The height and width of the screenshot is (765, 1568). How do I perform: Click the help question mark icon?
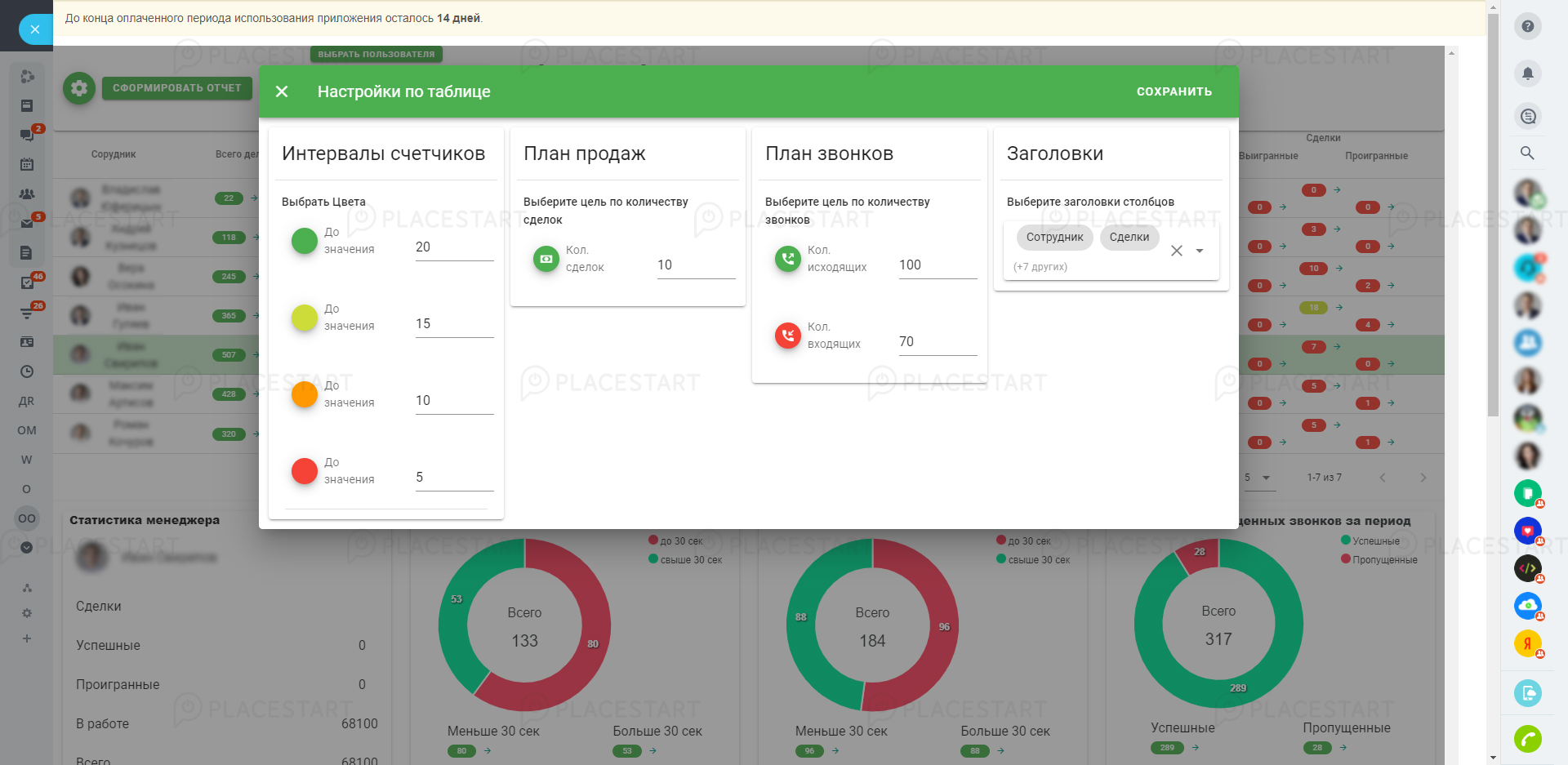(1527, 26)
